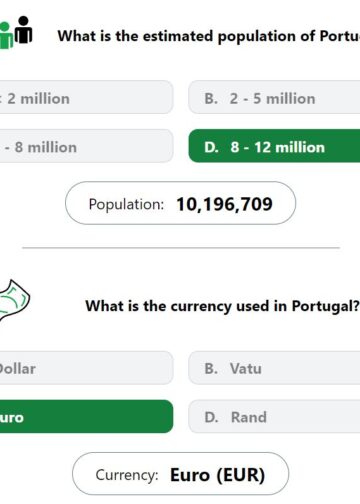This screenshot has height=504, width=360.
Task: Click the Population 10,196,709 result box
Action: (180, 203)
